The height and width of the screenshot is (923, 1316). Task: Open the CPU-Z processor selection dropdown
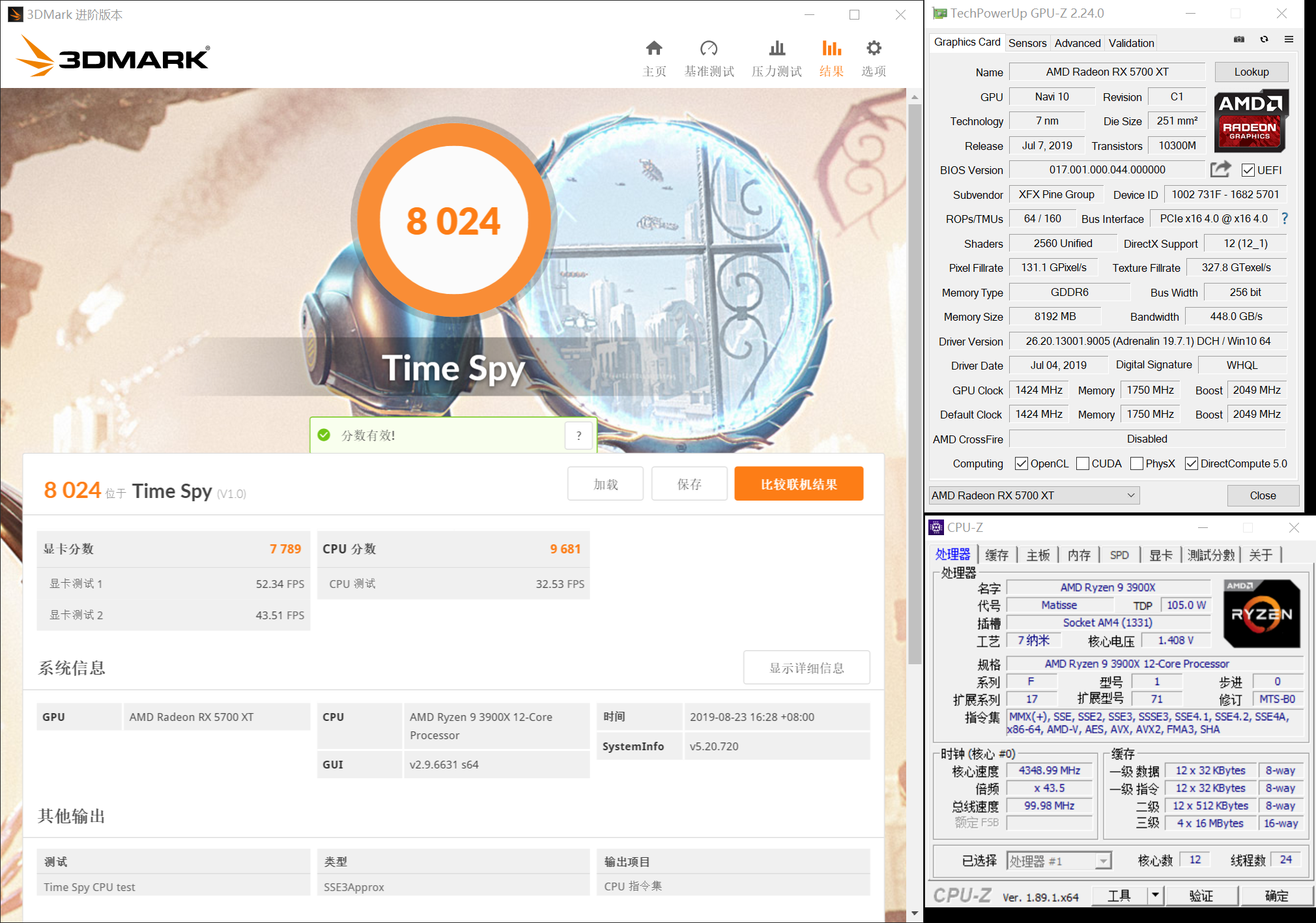tap(1103, 861)
